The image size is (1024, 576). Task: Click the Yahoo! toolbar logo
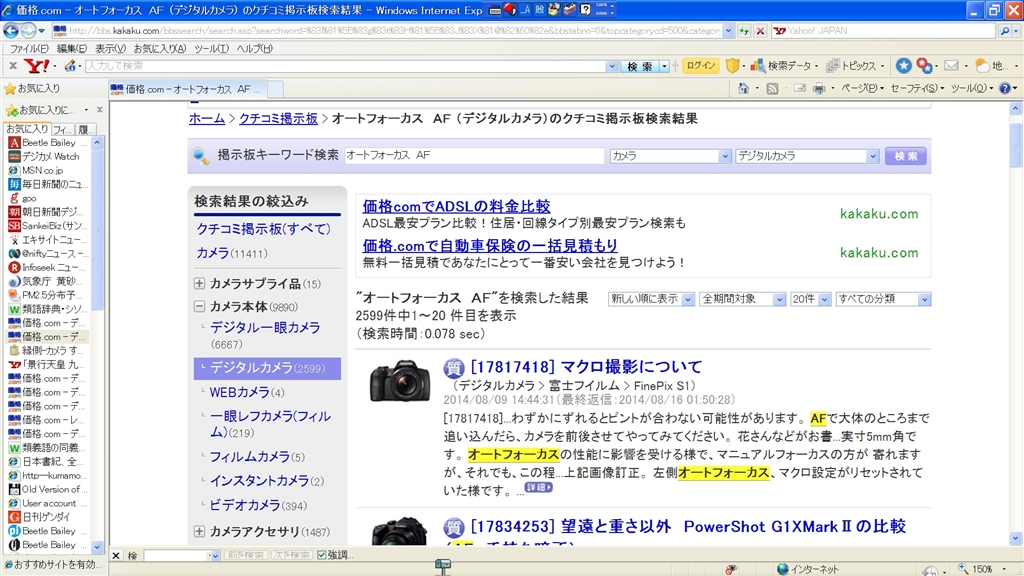coord(37,65)
